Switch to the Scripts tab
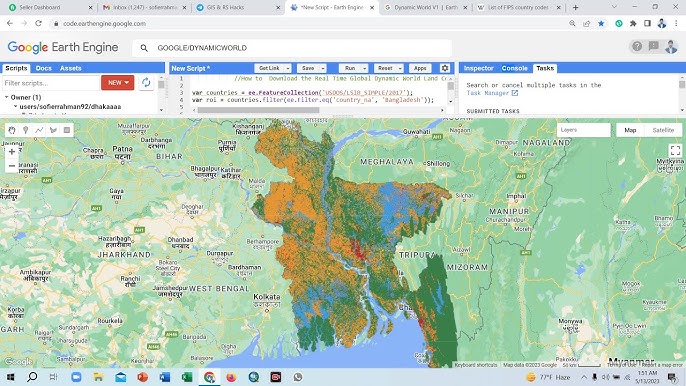Screen dimensions: 686x386 tap(17, 68)
